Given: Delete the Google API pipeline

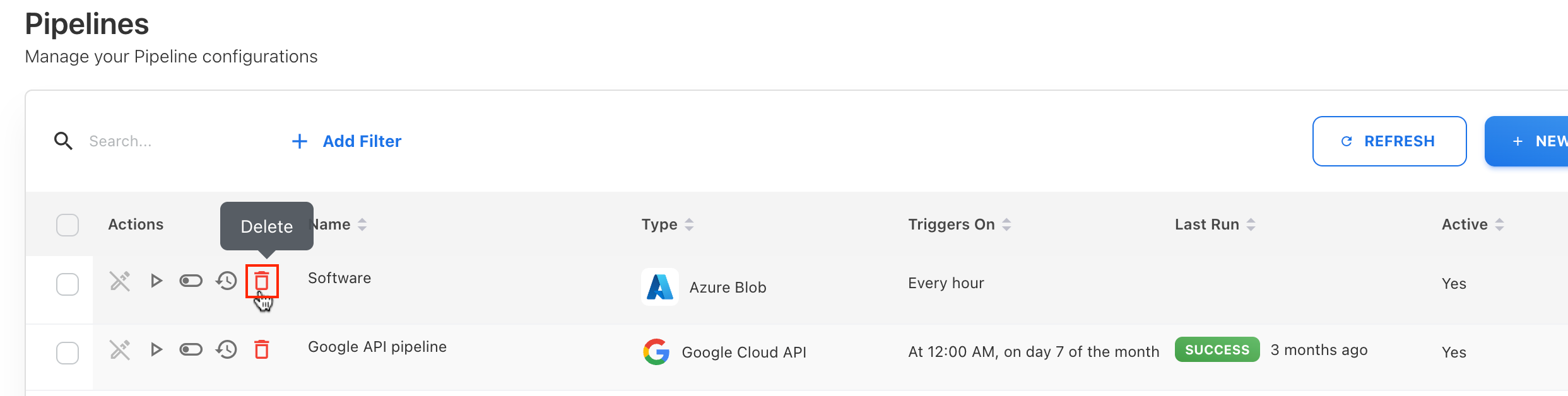Looking at the screenshot, I should [x=262, y=349].
